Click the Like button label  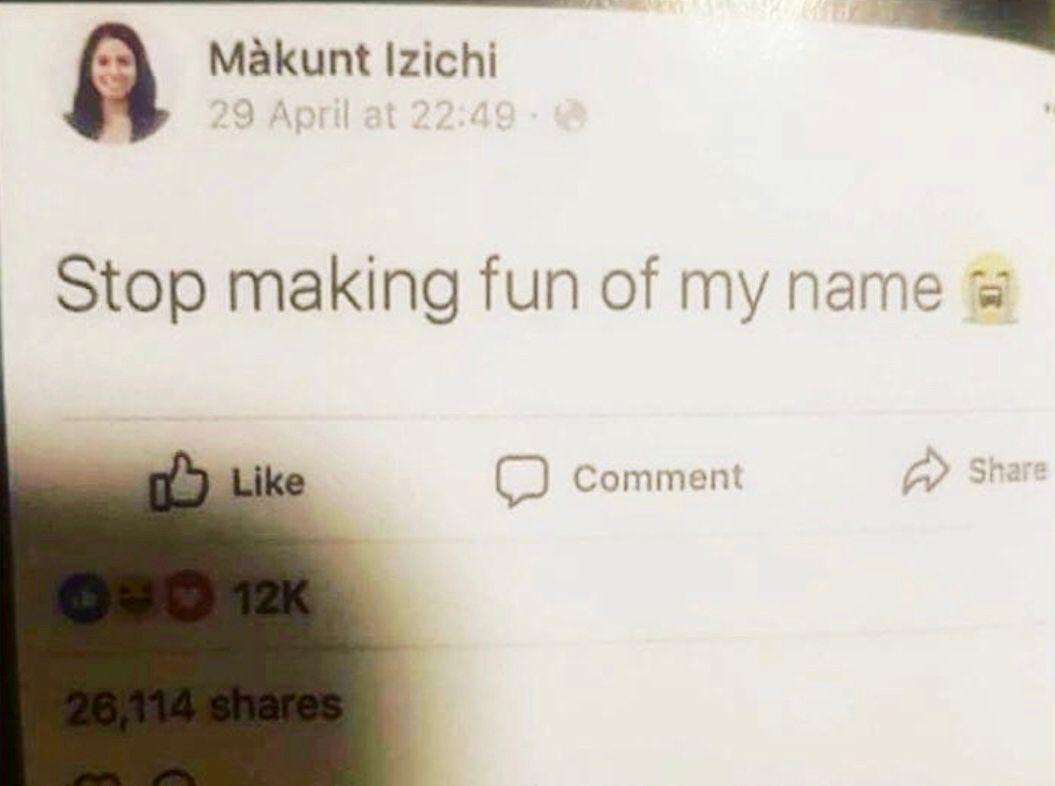coord(268,482)
